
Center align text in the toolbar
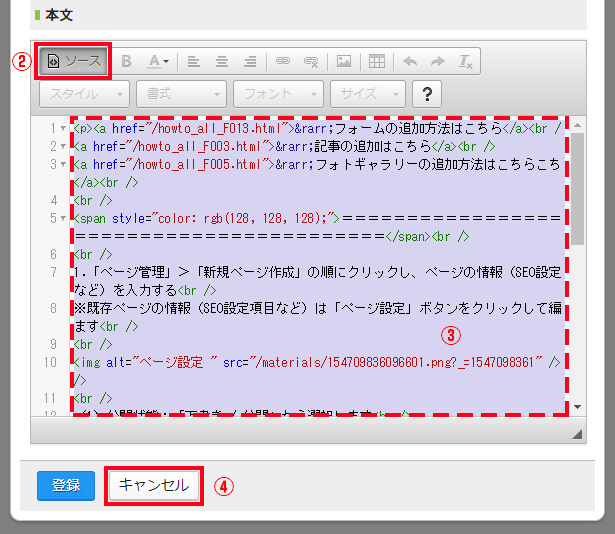(x=222, y=61)
